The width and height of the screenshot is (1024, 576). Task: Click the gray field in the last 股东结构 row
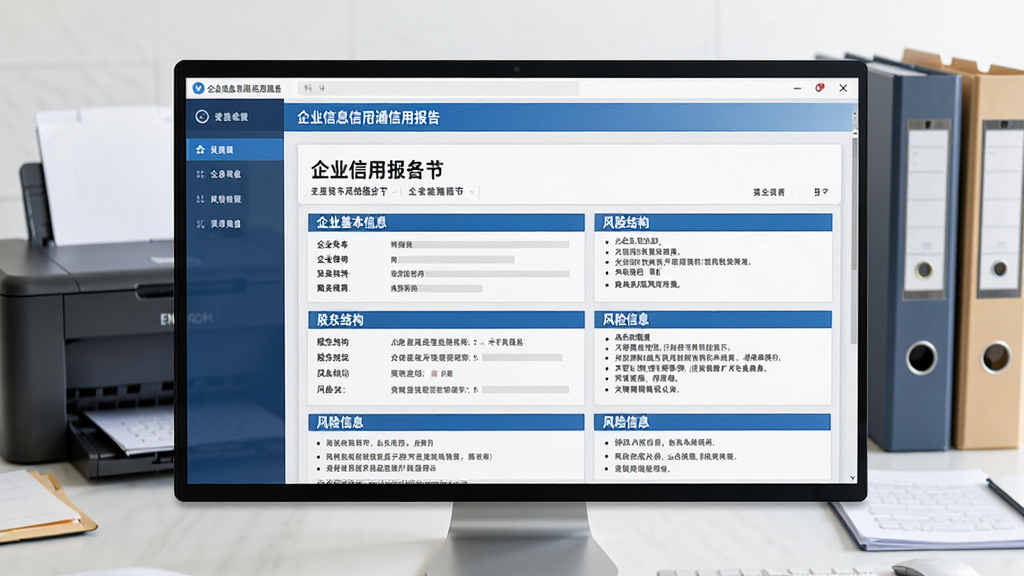(x=526, y=390)
